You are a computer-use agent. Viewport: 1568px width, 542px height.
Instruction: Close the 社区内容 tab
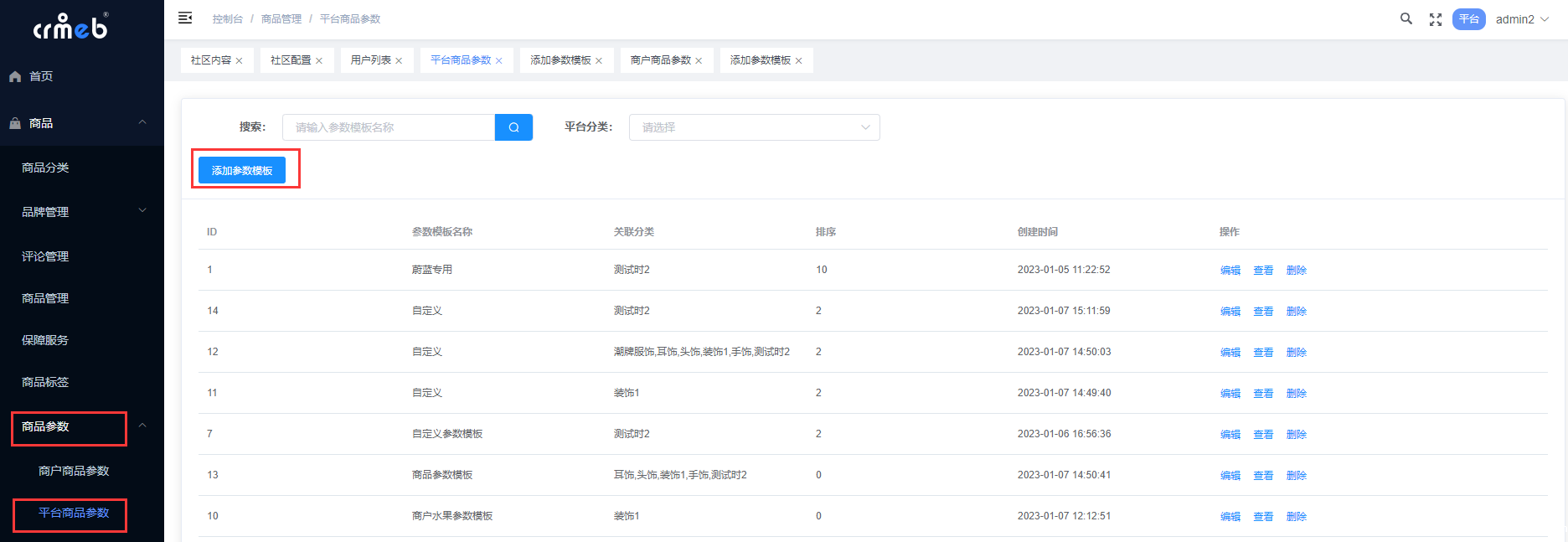240,61
